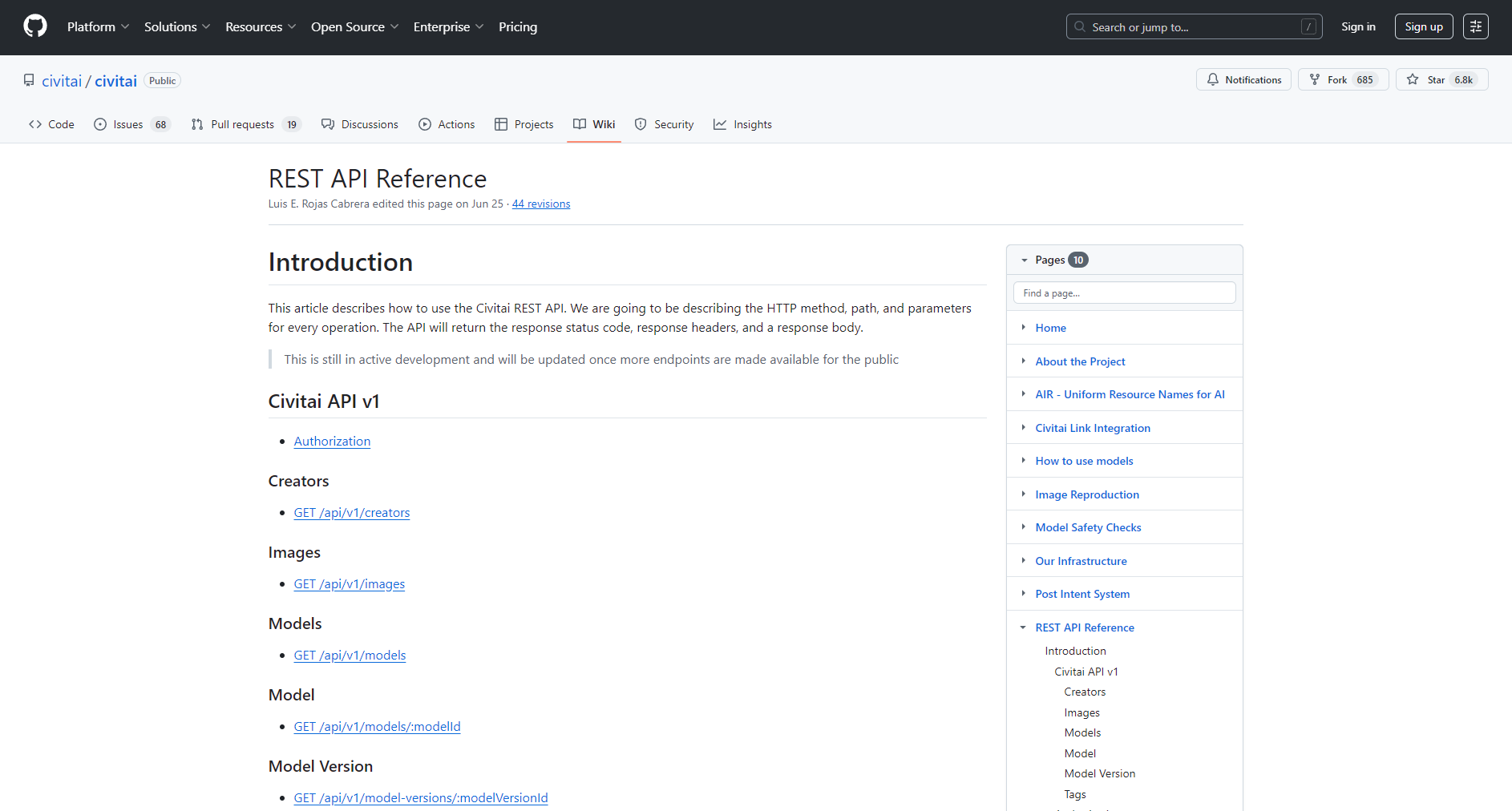Jump to Tags in the sidebar outline
1512x811 pixels.
[1075, 794]
